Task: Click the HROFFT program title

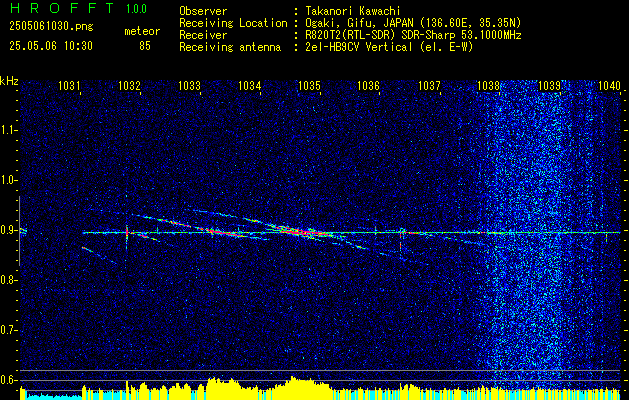Action: click(x=62, y=8)
